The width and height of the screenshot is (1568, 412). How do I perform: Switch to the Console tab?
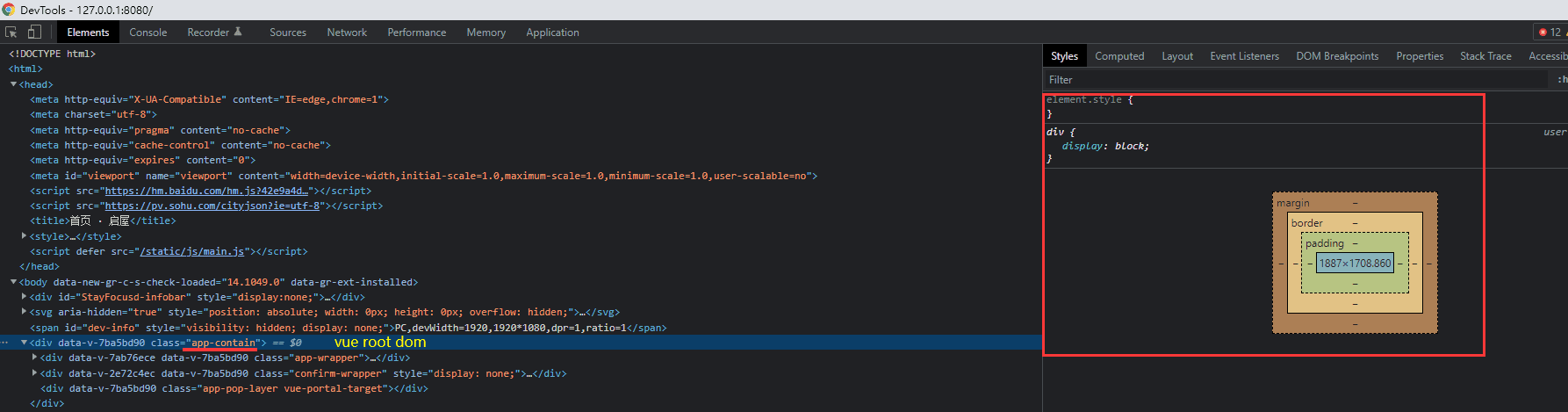coord(147,33)
